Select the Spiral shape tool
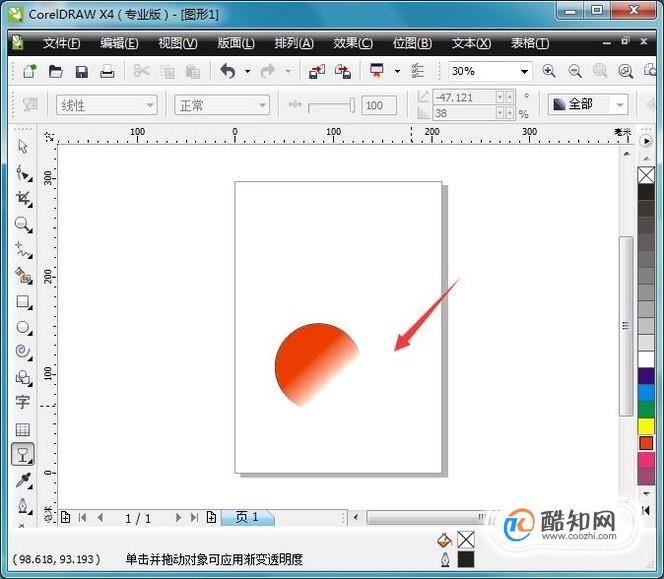Image resolution: width=664 pixels, height=579 pixels. click(x=23, y=352)
